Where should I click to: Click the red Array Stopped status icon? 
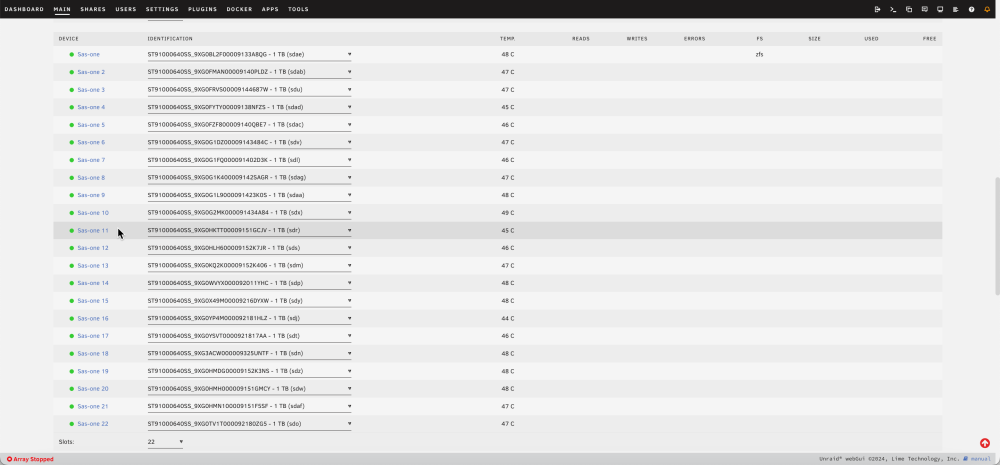(x=10, y=459)
